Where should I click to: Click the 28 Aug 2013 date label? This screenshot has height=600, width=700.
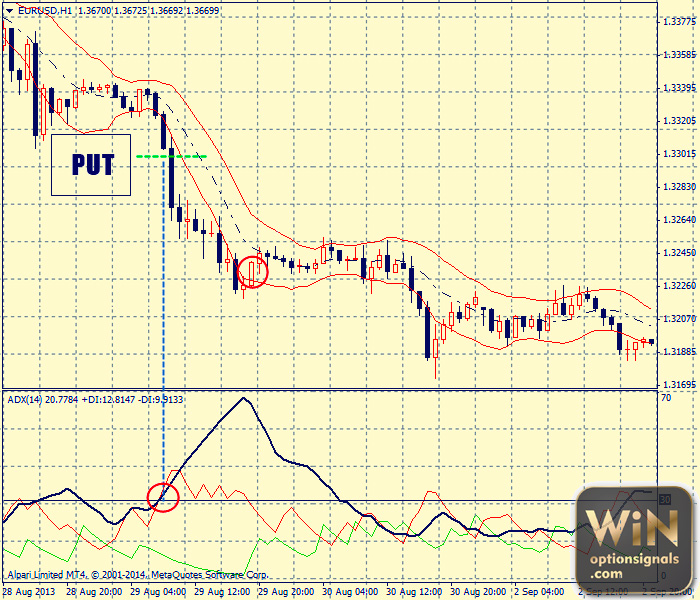(27, 591)
